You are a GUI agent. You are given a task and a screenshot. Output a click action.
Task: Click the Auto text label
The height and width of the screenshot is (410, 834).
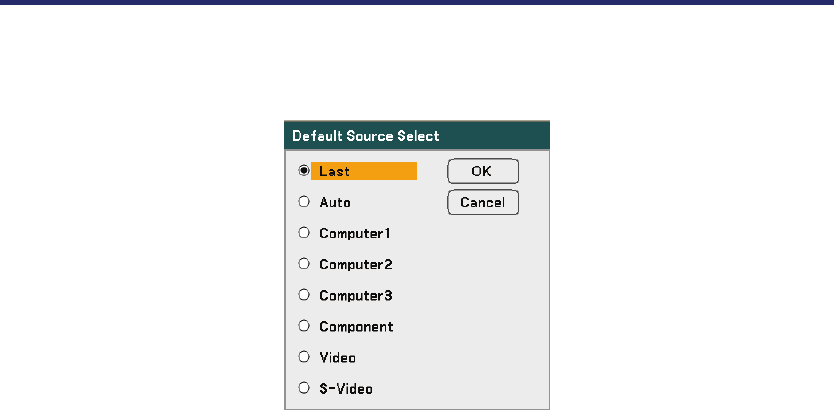pyautogui.click(x=335, y=202)
